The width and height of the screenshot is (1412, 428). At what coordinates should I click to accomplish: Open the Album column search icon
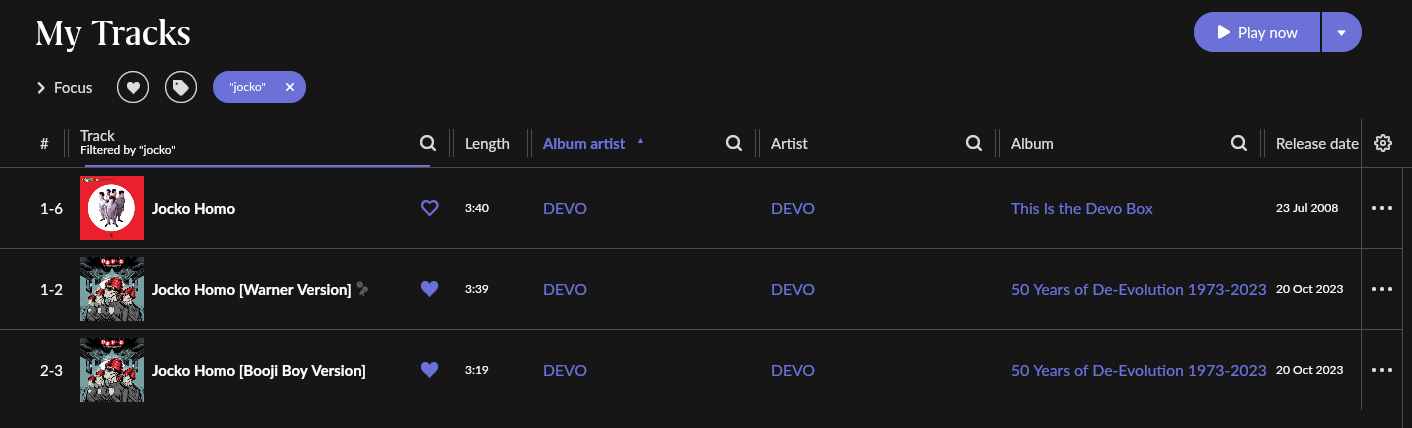[1238, 143]
